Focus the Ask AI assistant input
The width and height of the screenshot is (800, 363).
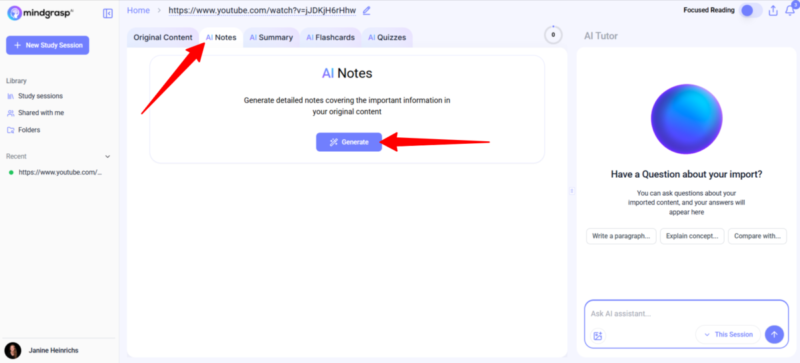click(686, 313)
